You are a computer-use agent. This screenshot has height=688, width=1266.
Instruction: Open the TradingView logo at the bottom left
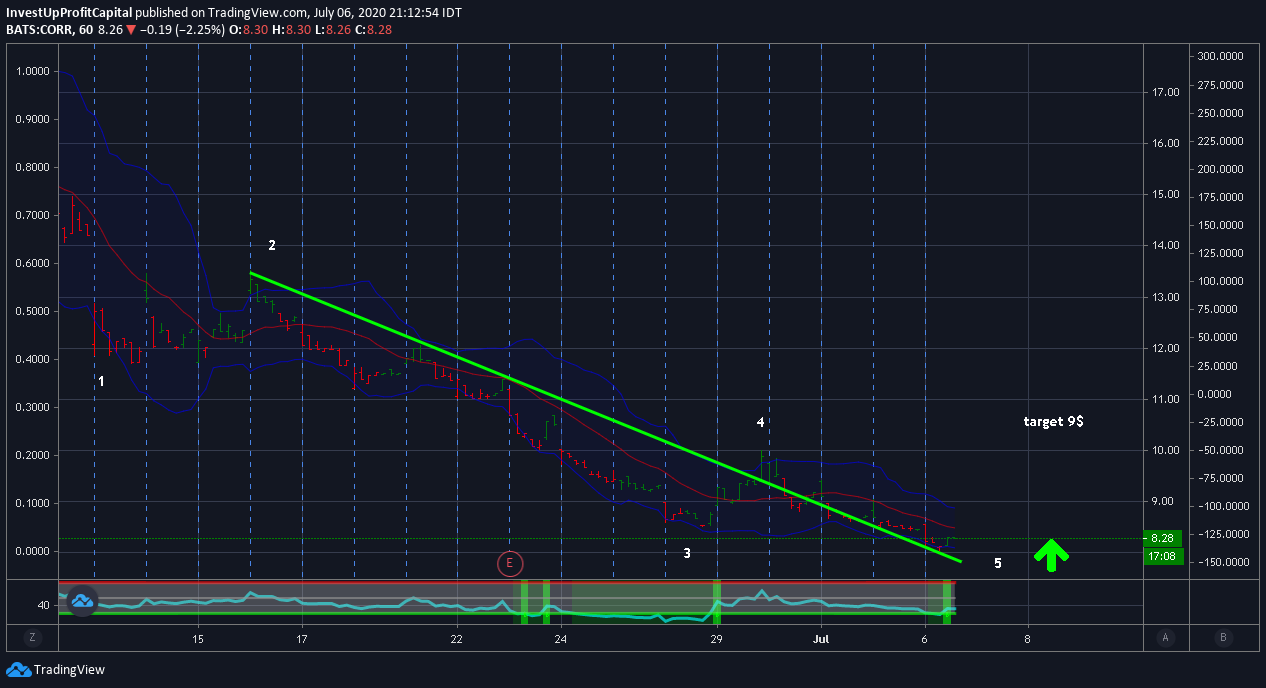pos(56,670)
